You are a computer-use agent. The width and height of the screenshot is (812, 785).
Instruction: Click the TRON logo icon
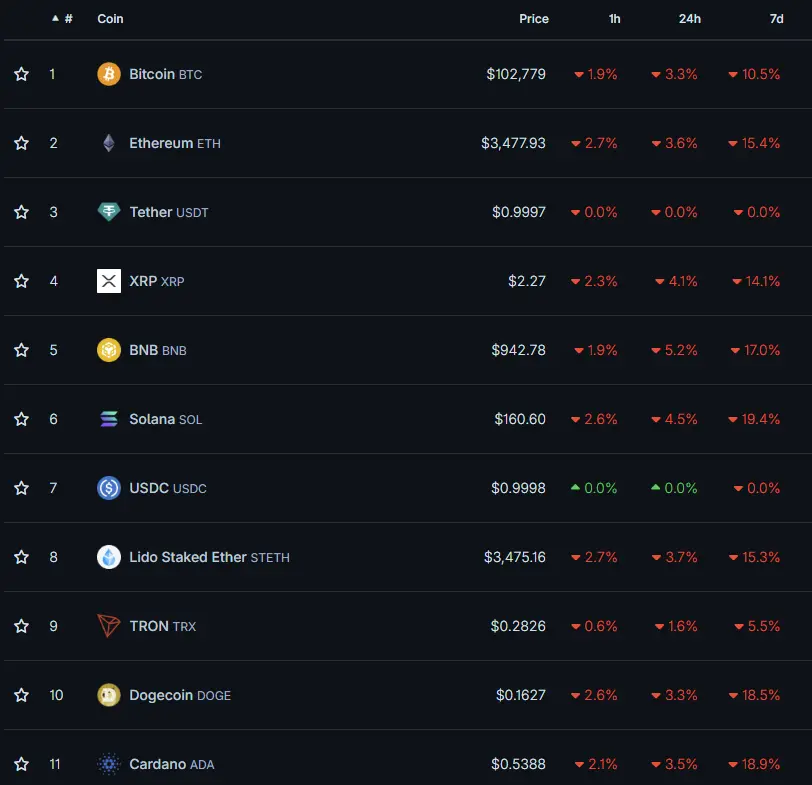(x=109, y=626)
